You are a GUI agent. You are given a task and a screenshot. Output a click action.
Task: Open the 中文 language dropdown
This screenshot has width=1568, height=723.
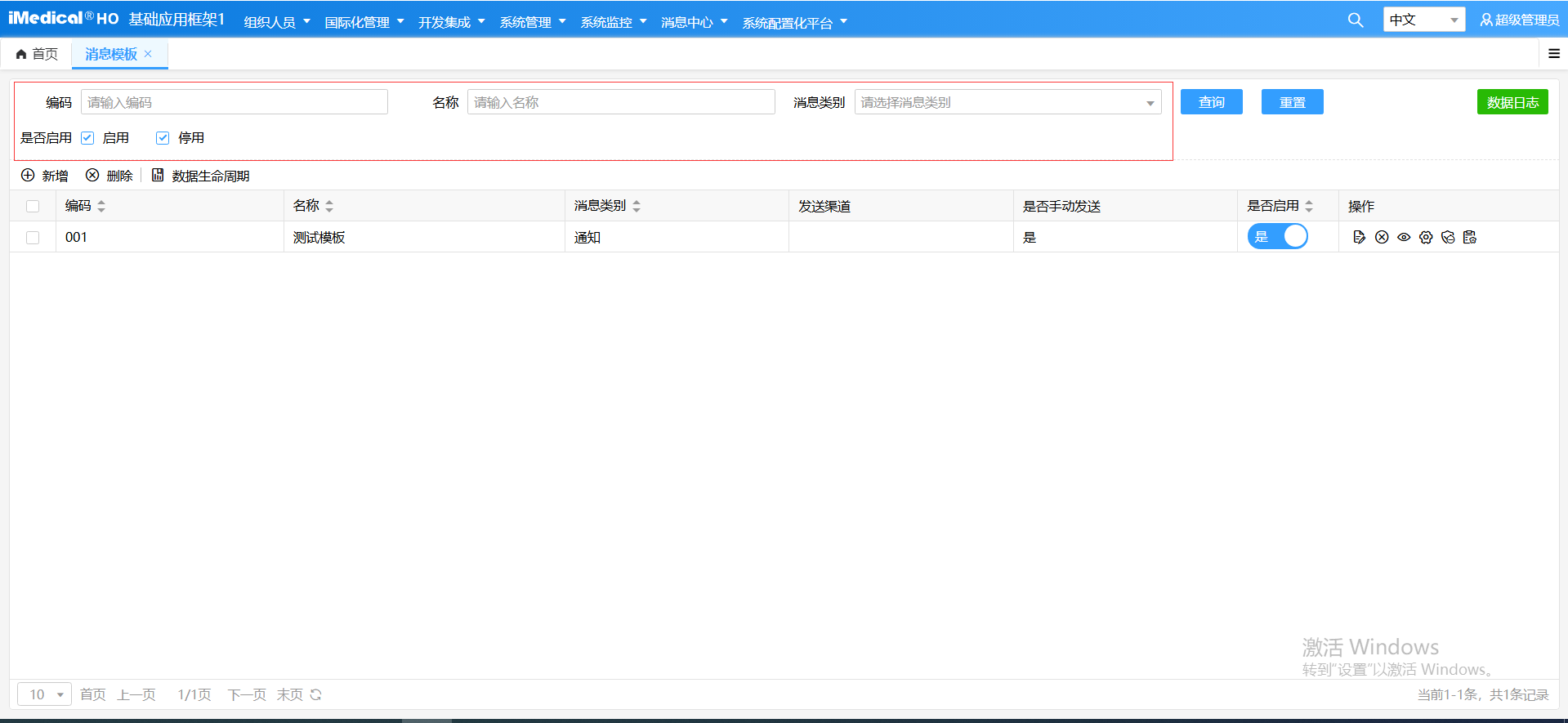click(x=1423, y=20)
